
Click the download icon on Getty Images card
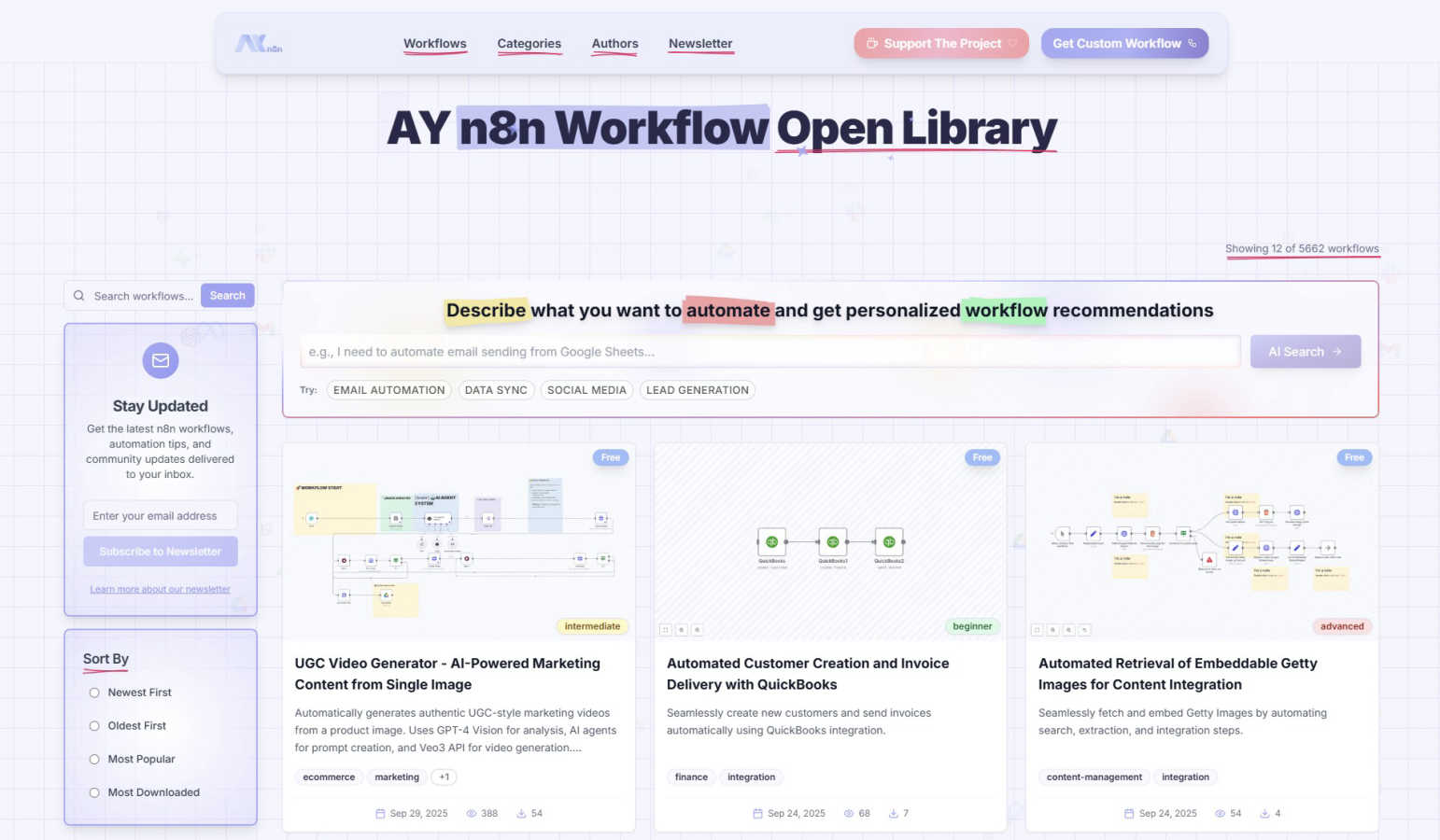coord(1264,814)
